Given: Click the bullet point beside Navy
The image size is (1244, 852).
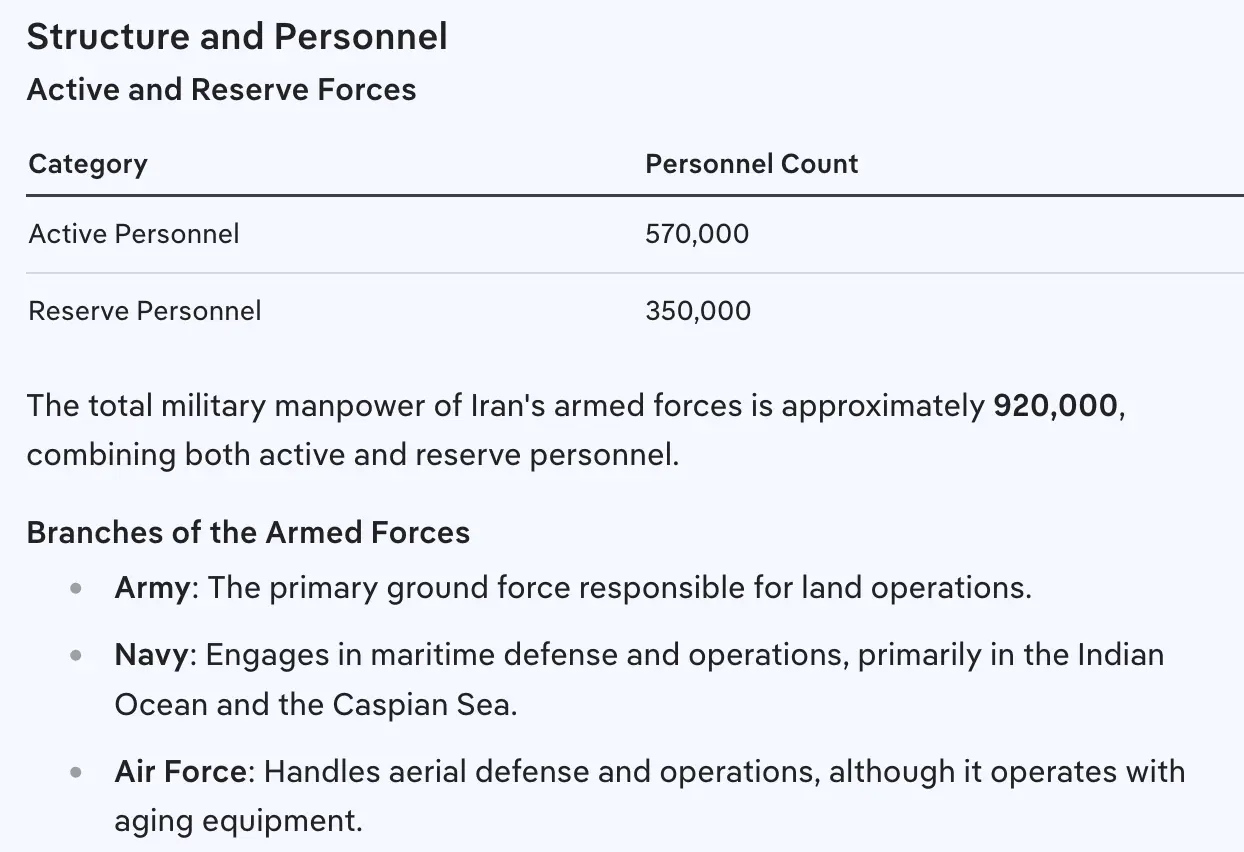Looking at the screenshot, I should [76, 656].
